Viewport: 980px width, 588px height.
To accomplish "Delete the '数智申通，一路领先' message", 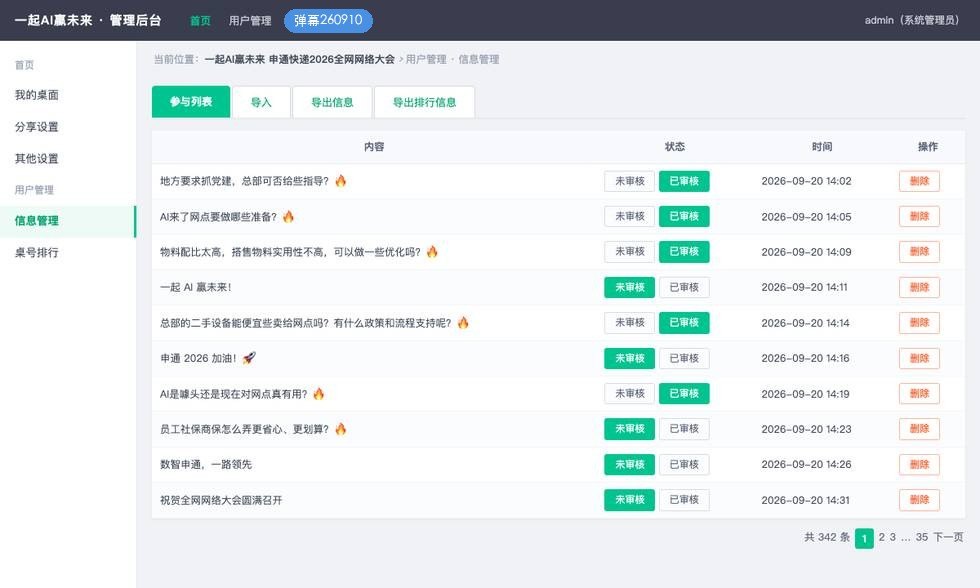I will 919,464.
